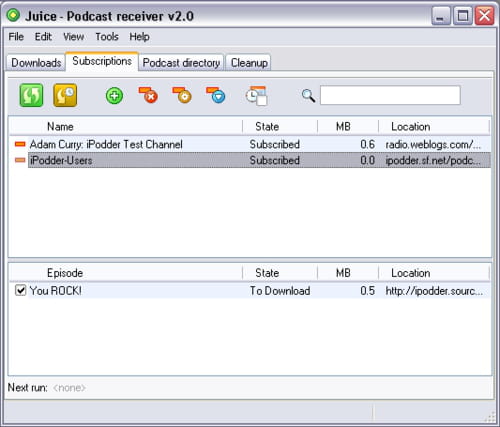Open the Tools menu
This screenshot has width=500, height=427.
coord(107,37)
